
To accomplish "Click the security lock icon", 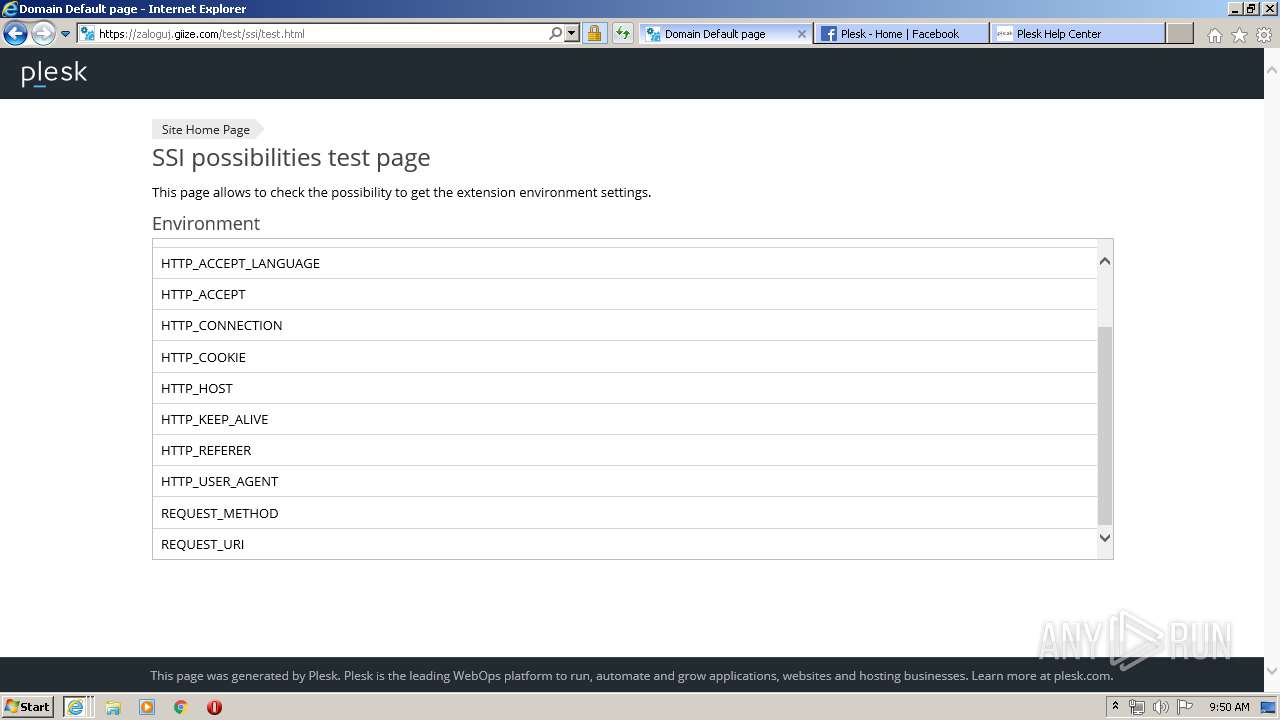I will click(594, 33).
